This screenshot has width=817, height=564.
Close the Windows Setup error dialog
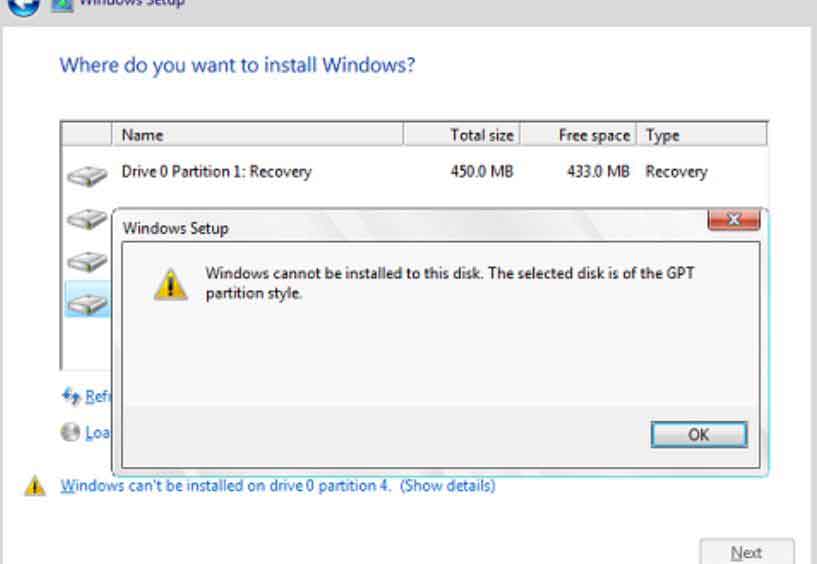(733, 219)
